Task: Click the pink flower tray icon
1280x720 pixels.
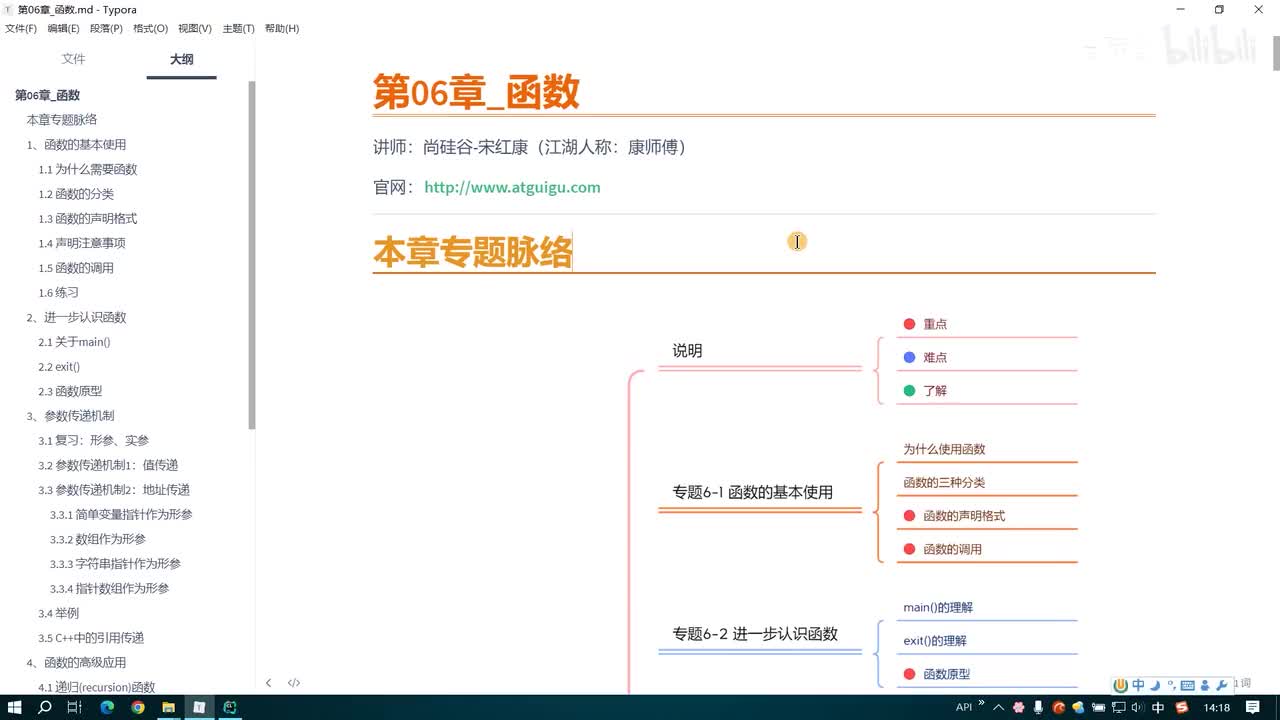Action: pyautogui.click(x=1017, y=707)
